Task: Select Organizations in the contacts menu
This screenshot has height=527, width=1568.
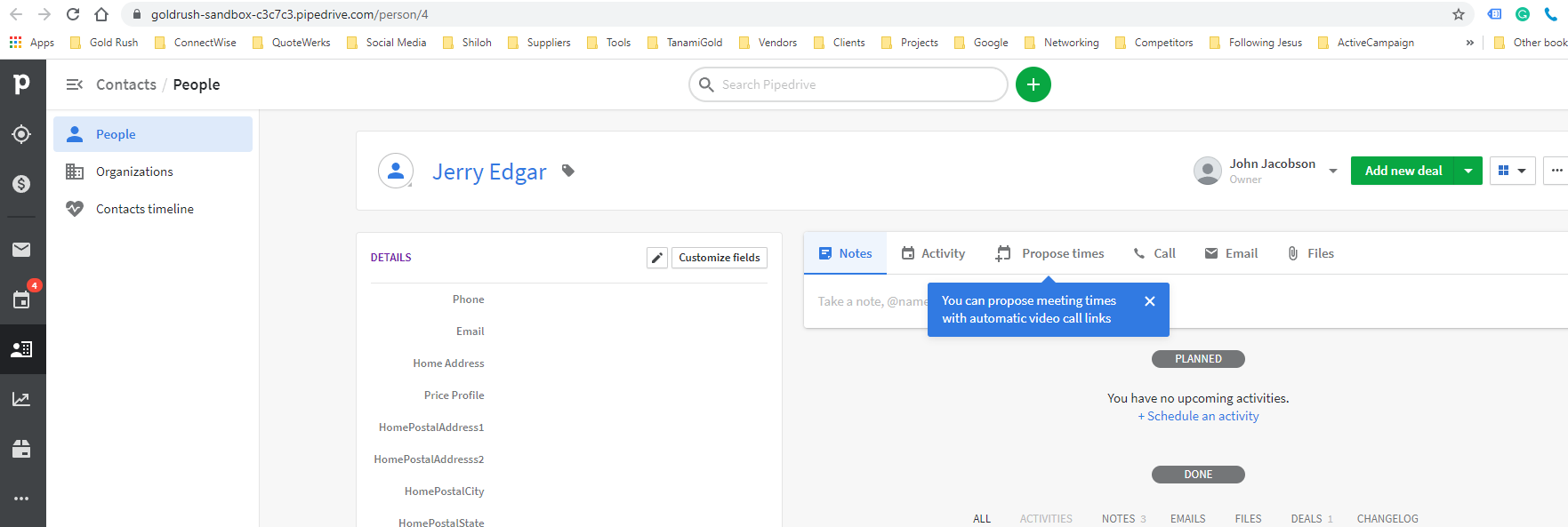Action: click(134, 172)
